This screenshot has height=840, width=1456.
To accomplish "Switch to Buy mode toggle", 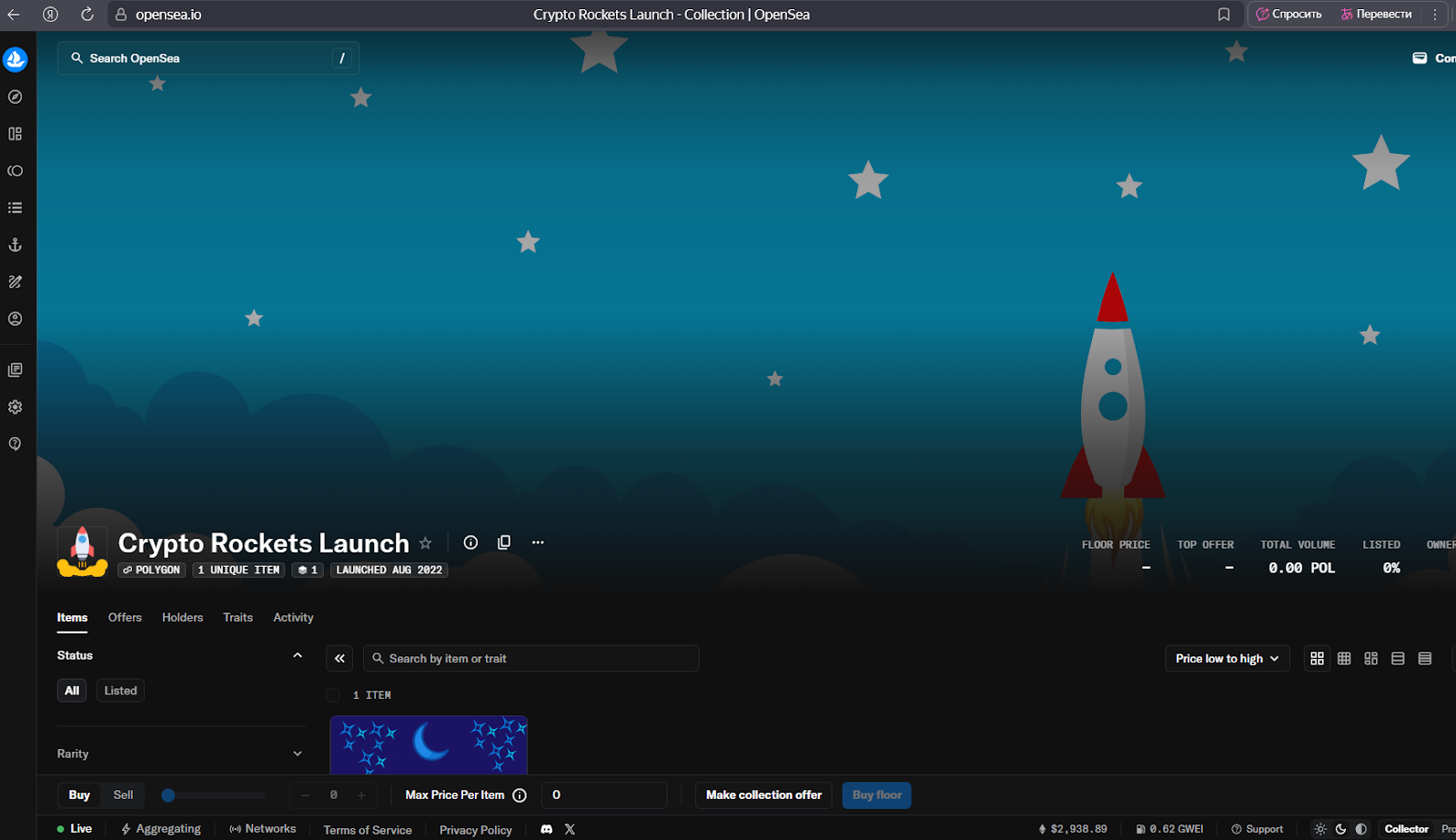I will click(x=79, y=795).
